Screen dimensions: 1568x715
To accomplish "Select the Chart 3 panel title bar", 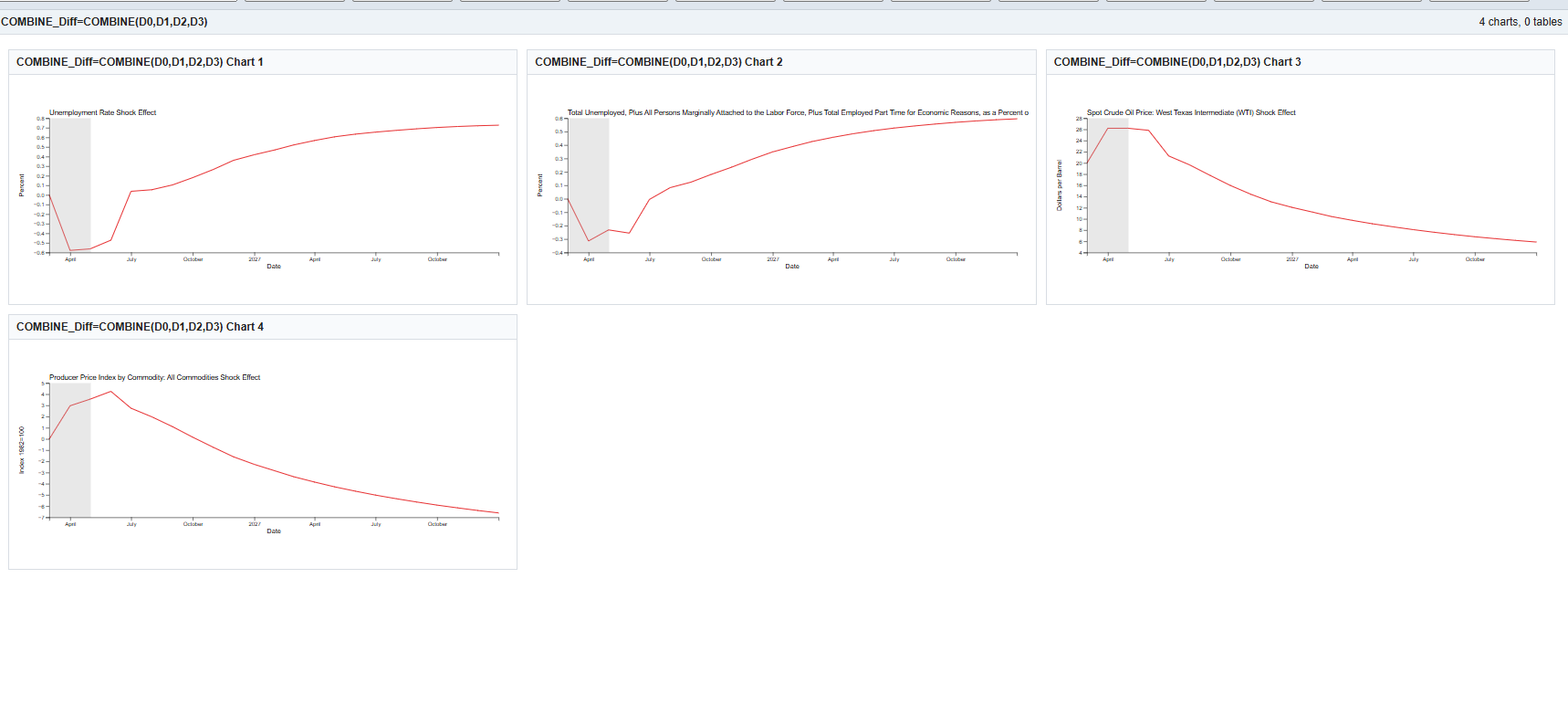I will click(x=1300, y=62).
